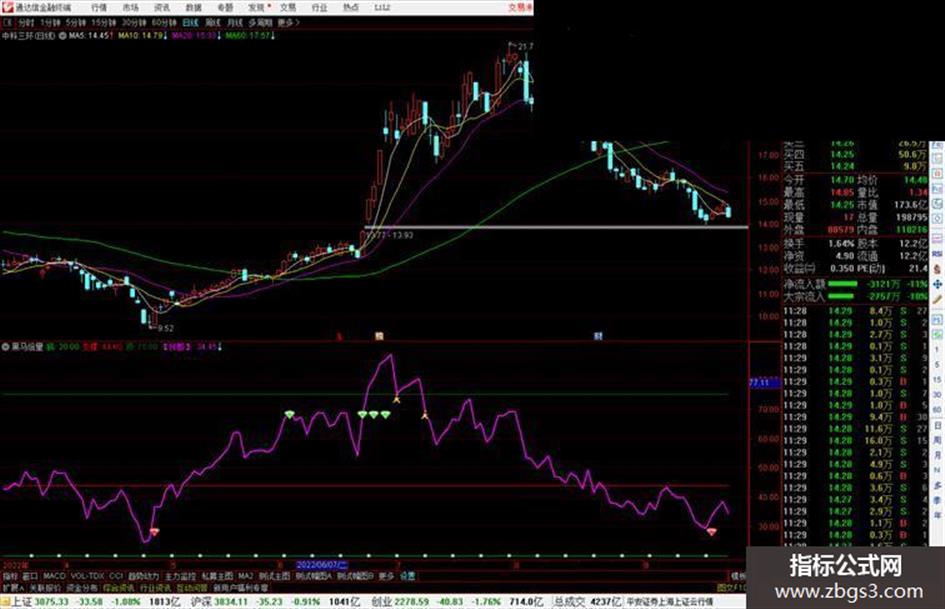Open the 互动问答 tab
The height and width of the screenshot is (609, 945).
[192, 587]
